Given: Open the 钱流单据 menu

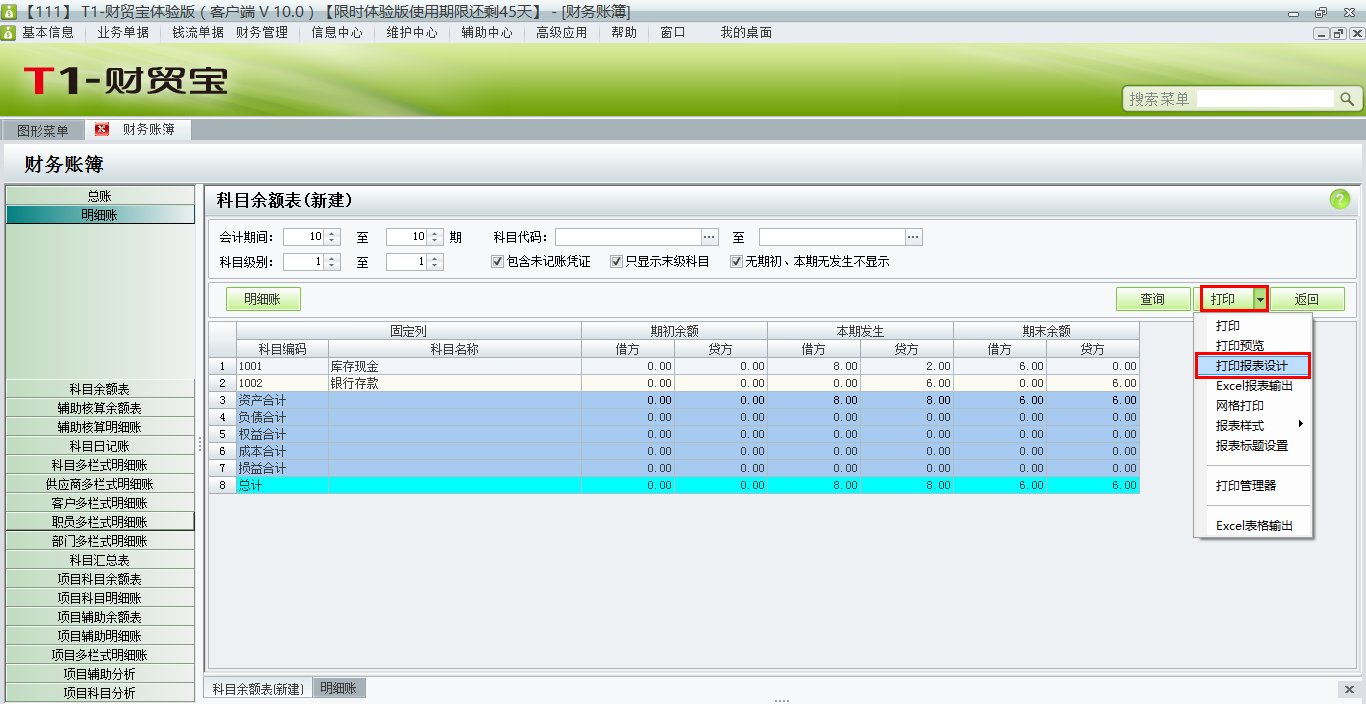Looking at the screenshot, I should (198, 32).
